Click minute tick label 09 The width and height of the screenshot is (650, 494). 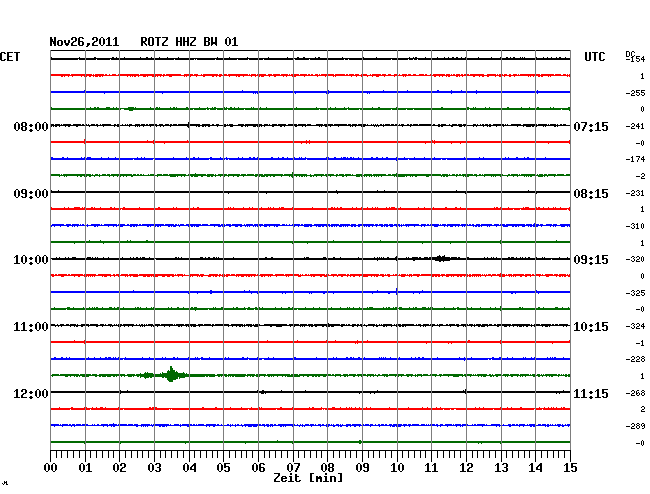[x=362, y=468]
